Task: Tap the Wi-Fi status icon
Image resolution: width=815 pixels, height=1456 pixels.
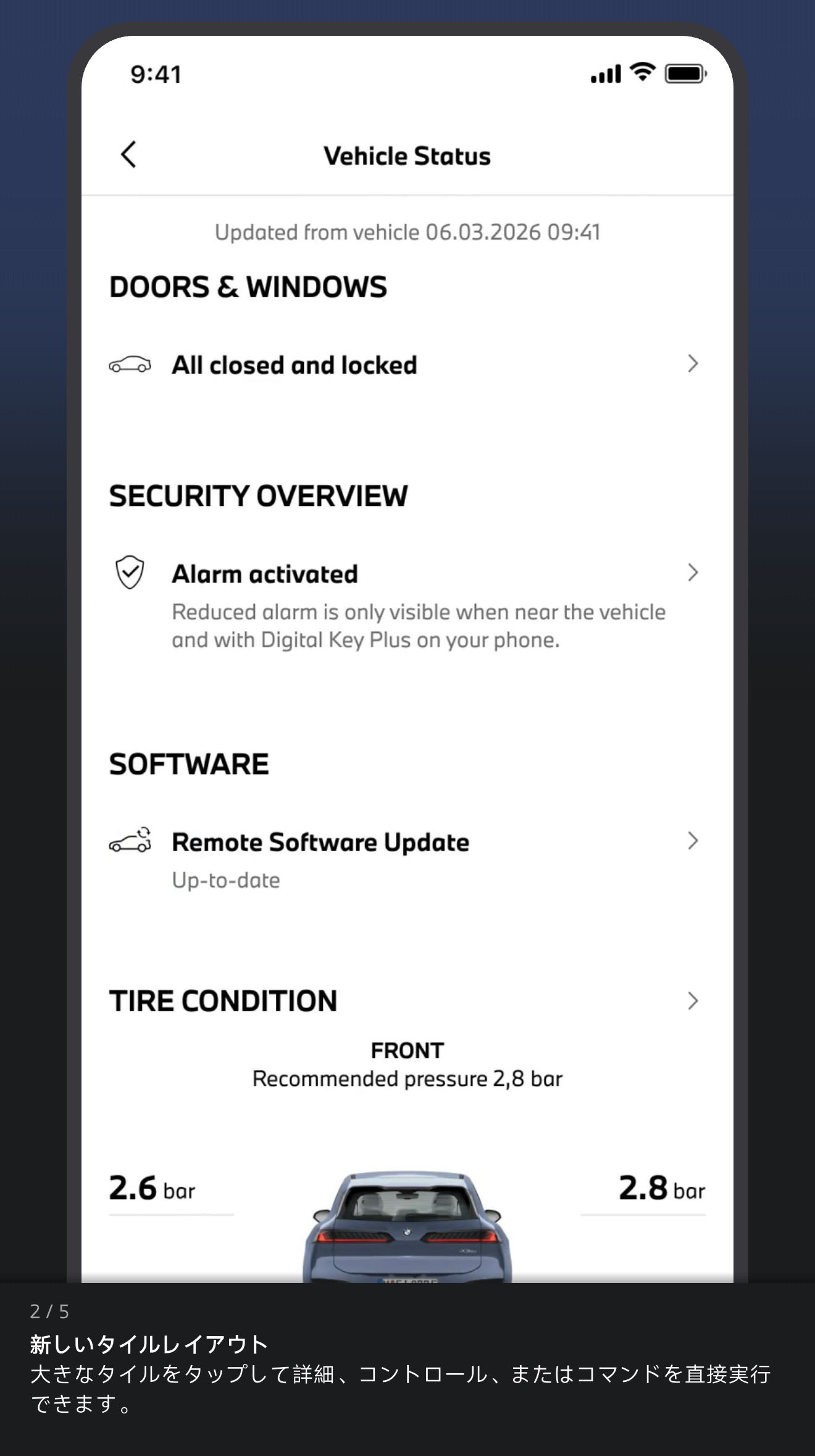Action: click(642, 72)
